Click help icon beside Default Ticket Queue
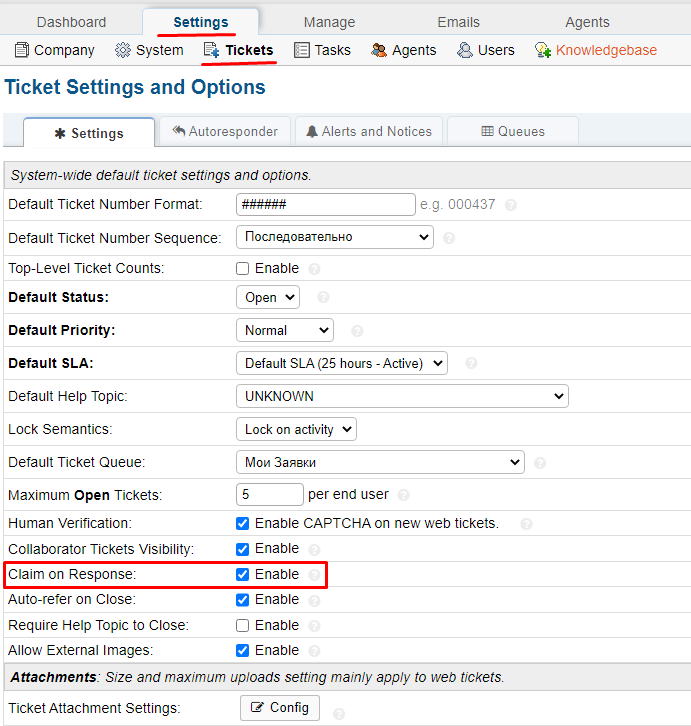 pyautogui.click(x=540, y=463)
